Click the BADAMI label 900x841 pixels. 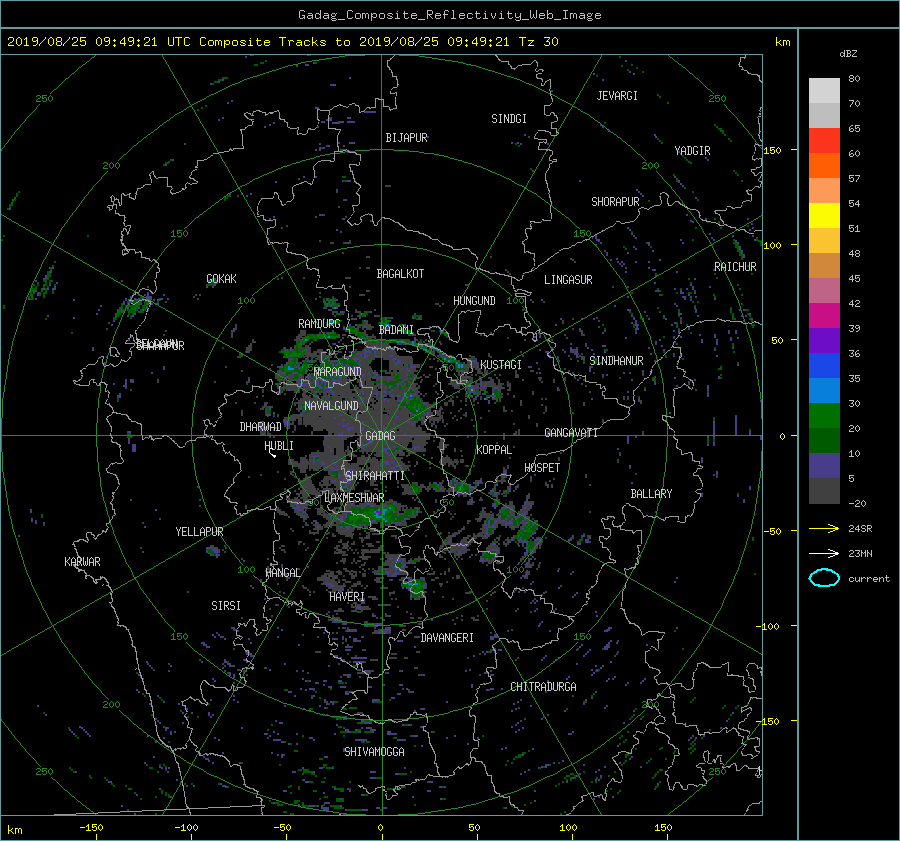coord(396,330)
